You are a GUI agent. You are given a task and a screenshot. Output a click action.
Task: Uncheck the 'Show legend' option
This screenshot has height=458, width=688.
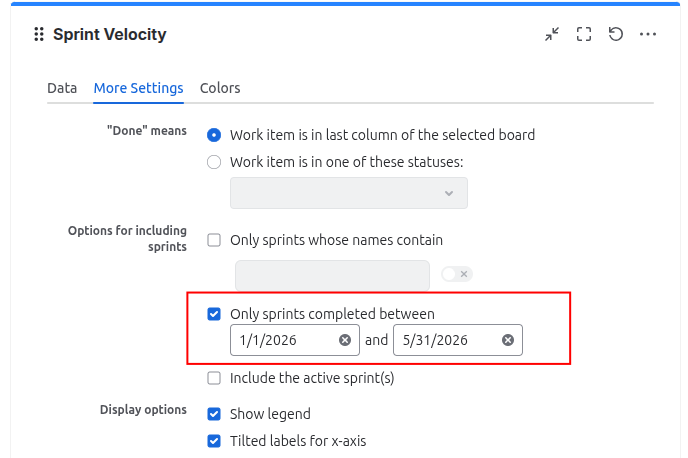214,414
